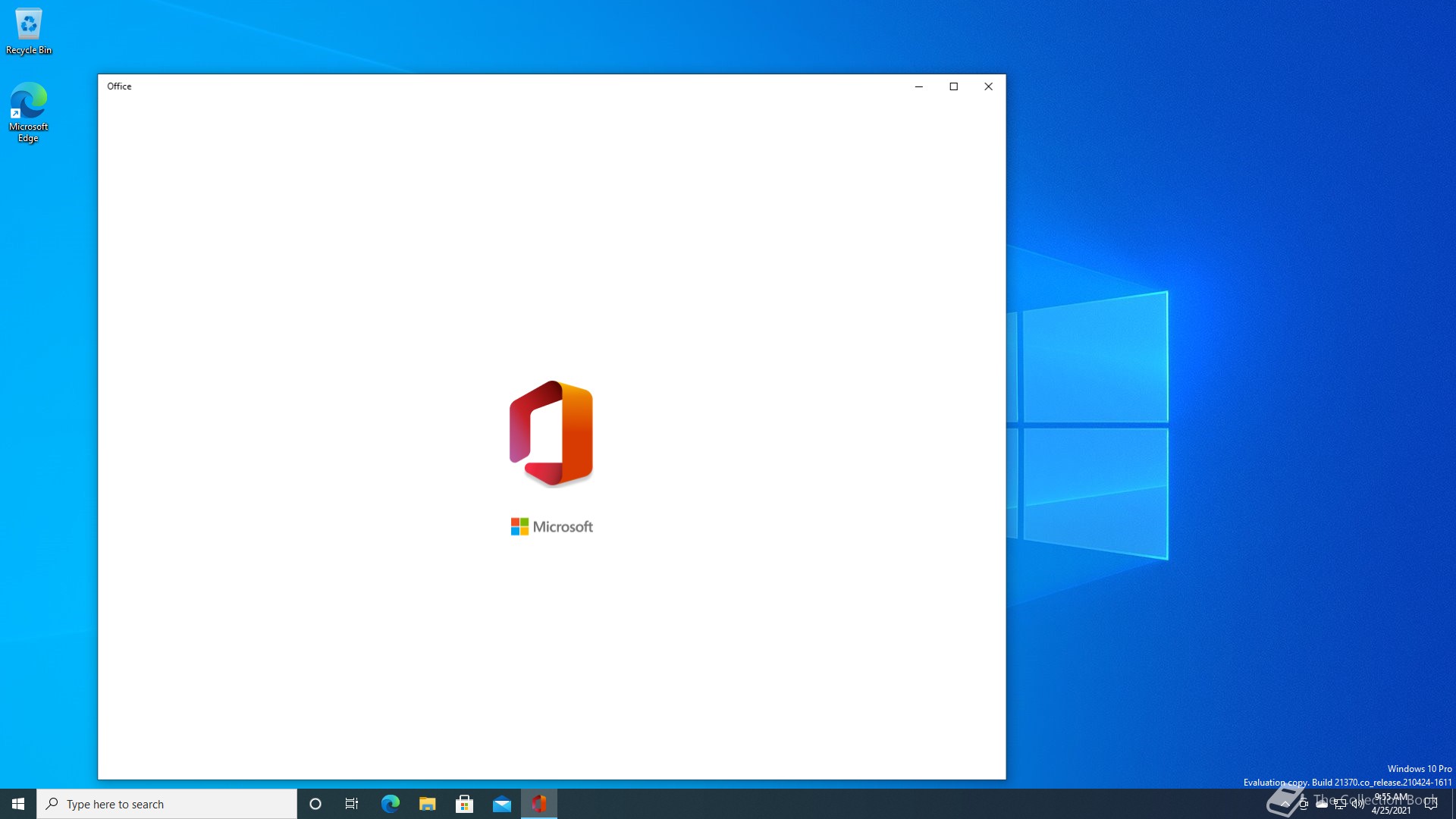Open the network status tray icon

1339,804
